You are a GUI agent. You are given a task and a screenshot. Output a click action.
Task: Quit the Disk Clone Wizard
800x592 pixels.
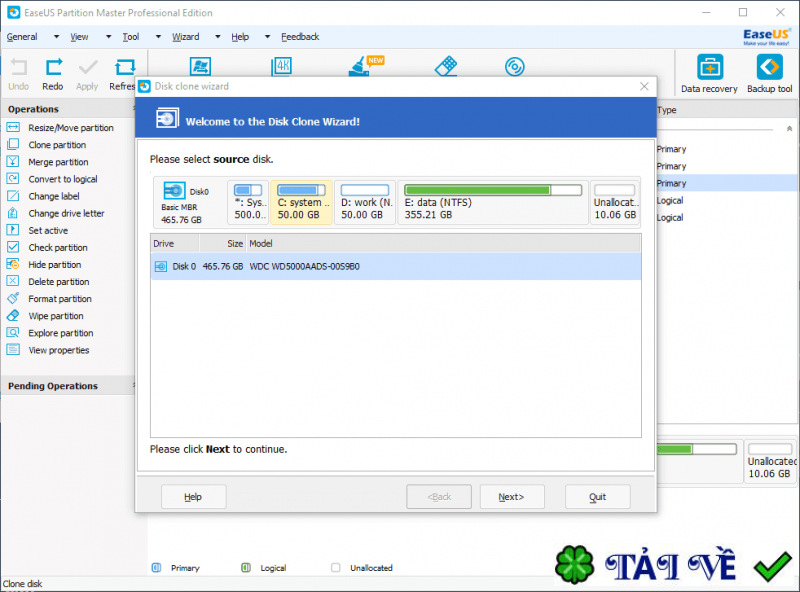[597, 496]
